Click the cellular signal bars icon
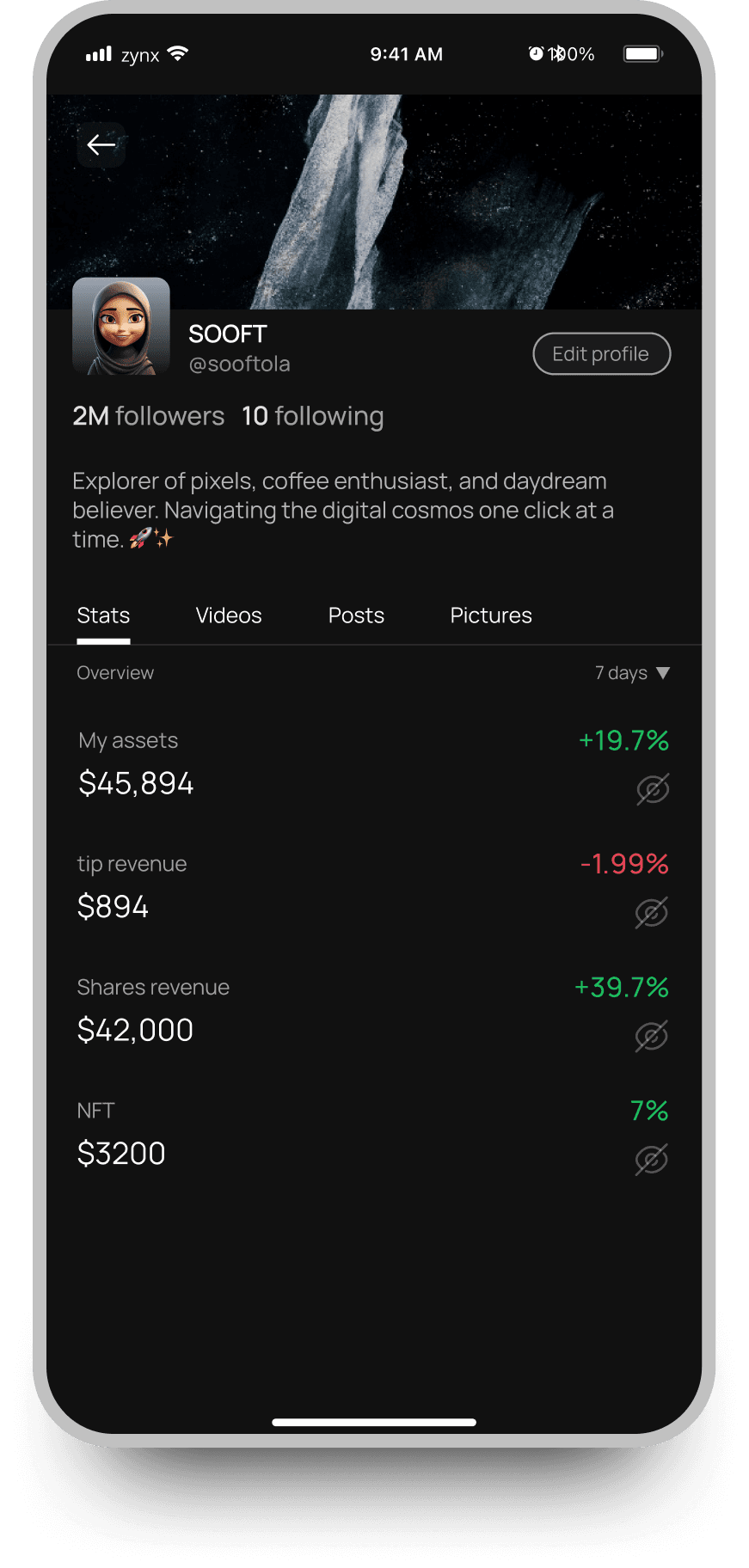 (99, 54)
